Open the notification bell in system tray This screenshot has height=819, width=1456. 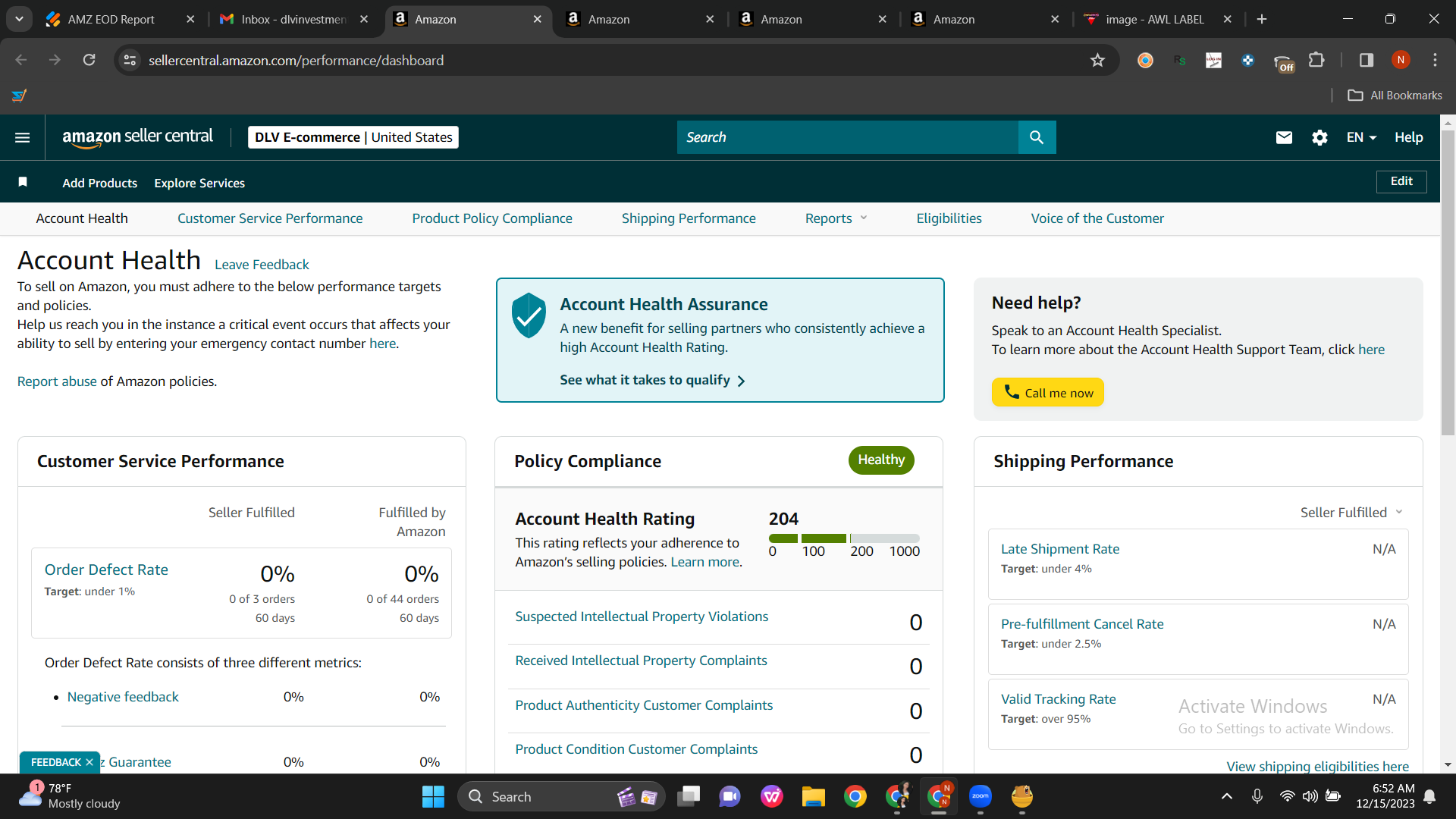pos(1429,796)
